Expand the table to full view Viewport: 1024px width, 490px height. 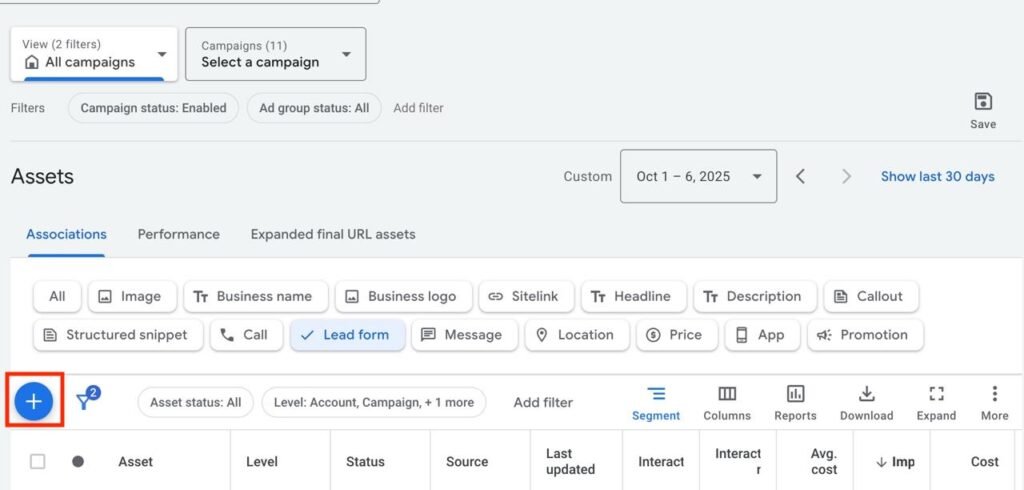click(x=936, y=402)
